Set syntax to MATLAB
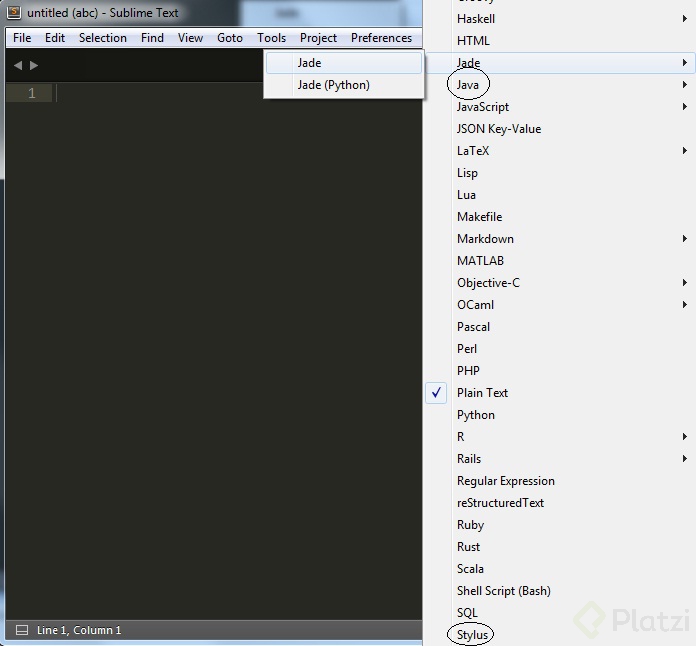 point(559,261)
